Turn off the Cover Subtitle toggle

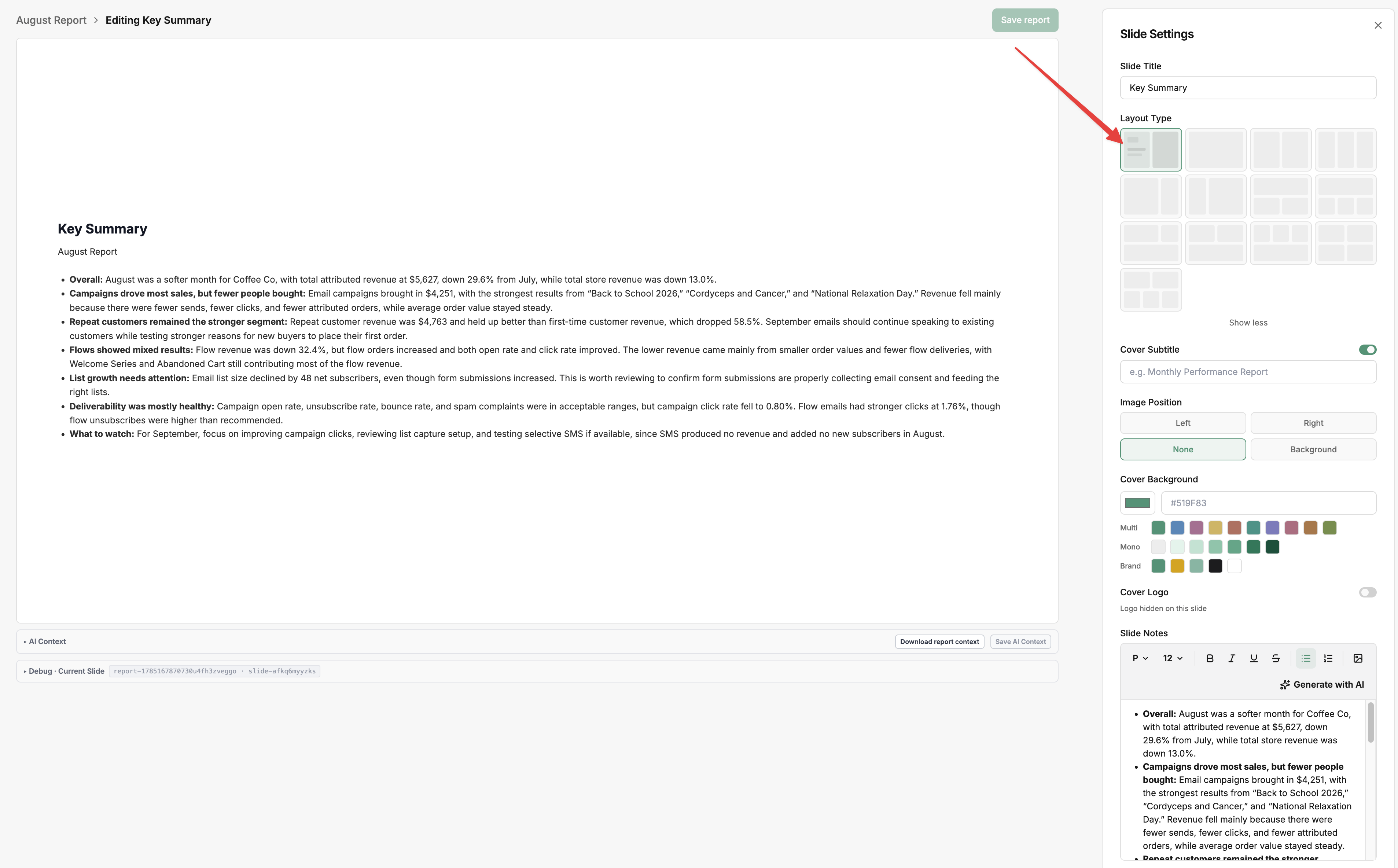coord(1368,350)
